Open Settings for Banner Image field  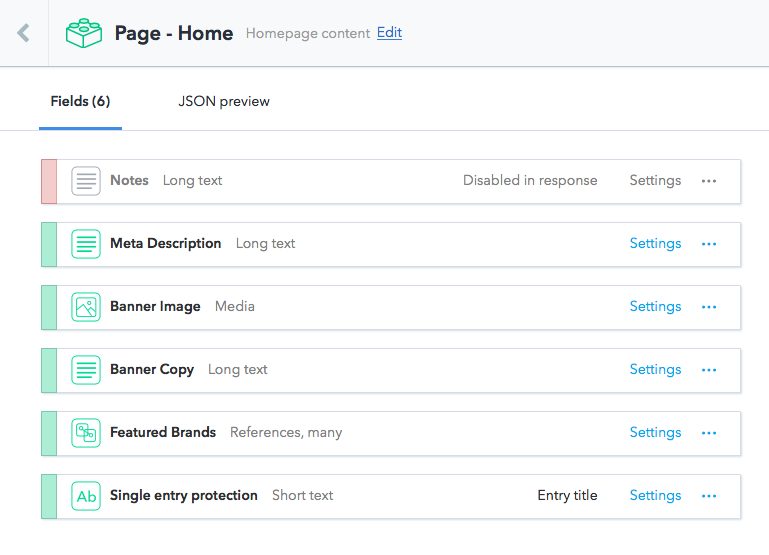pyautogui.click(x=655, y=306)
